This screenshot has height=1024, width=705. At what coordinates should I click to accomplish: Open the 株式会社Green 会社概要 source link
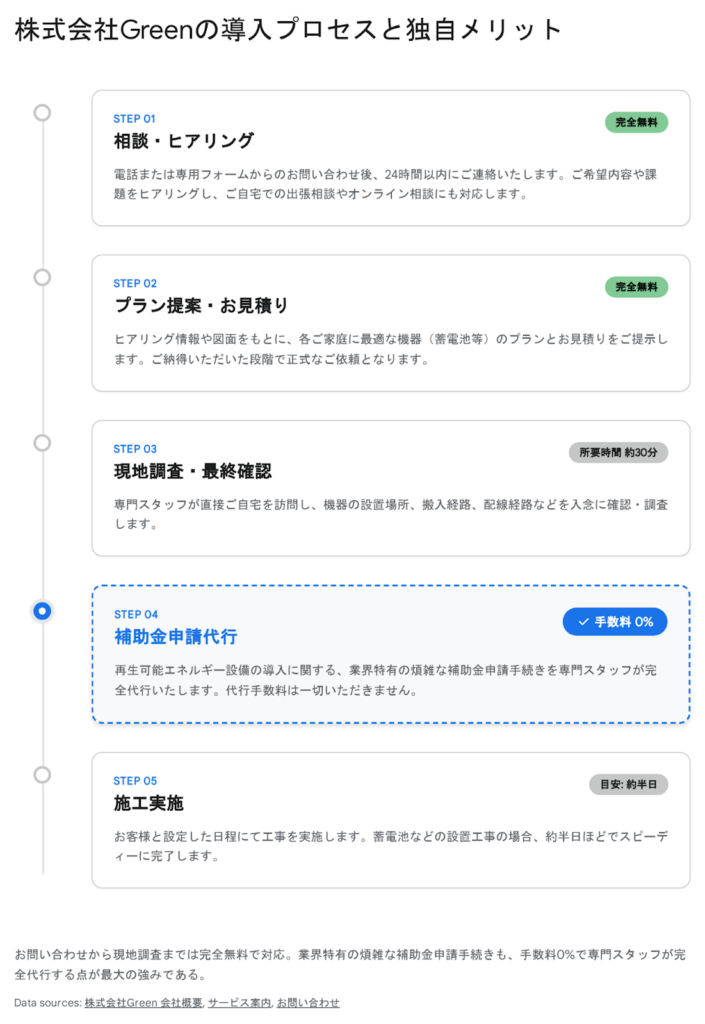tap(144, 1002)
